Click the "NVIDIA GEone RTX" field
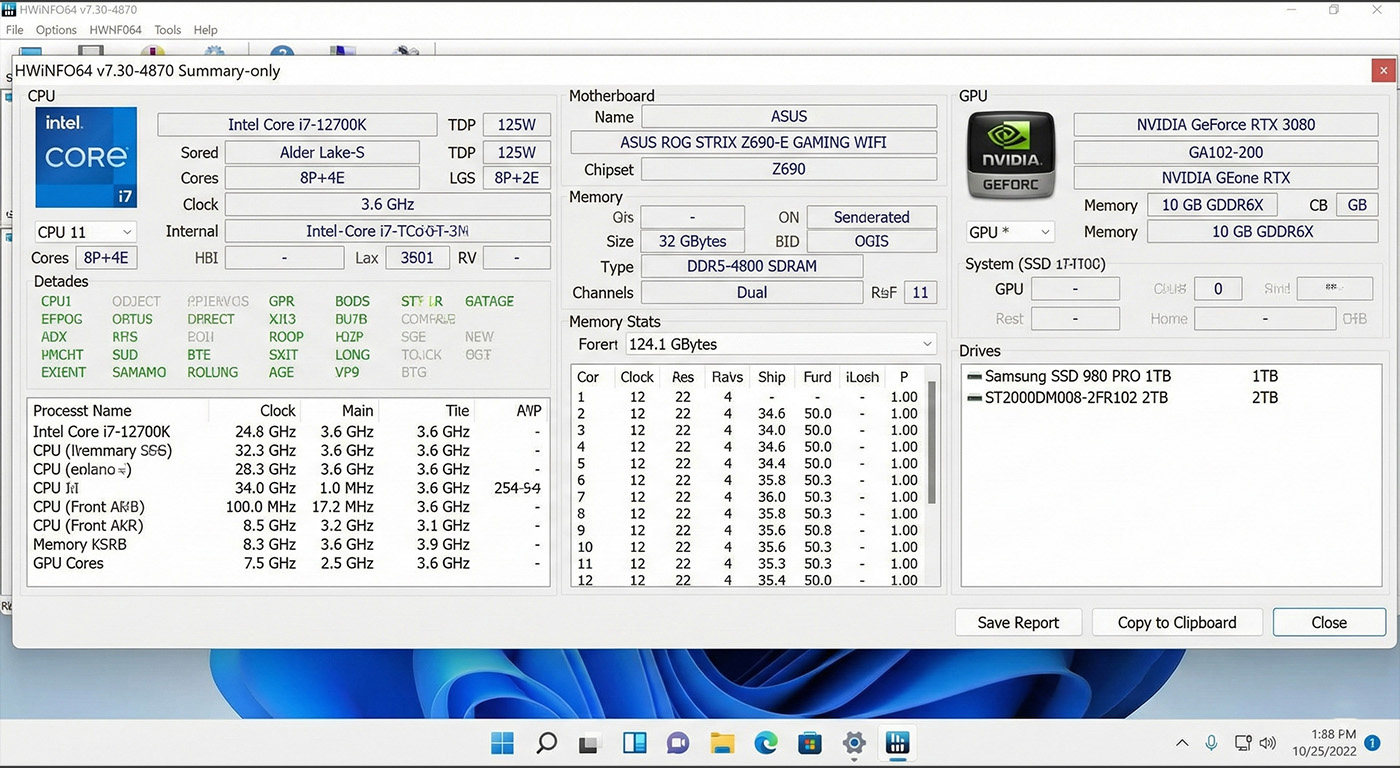This screenshot has width=1400, height=768. click(x=1225, y=178)
